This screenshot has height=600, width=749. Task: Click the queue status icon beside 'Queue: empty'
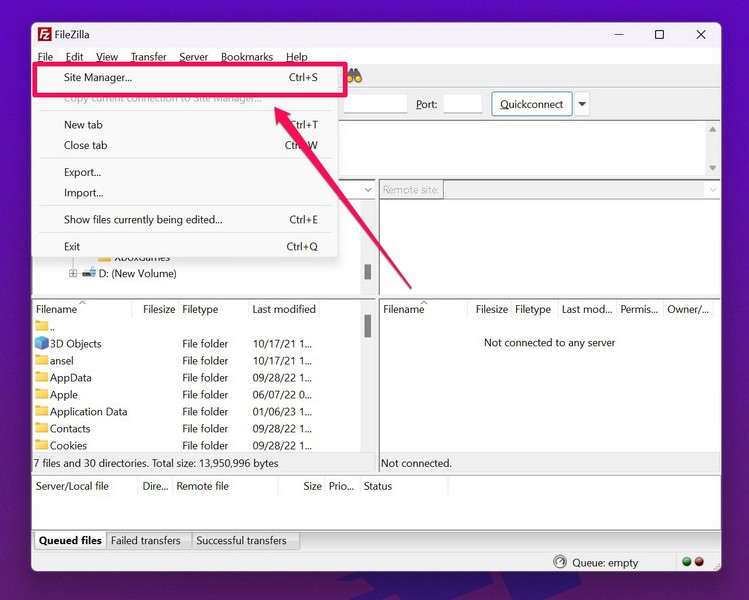coord(560,562)
